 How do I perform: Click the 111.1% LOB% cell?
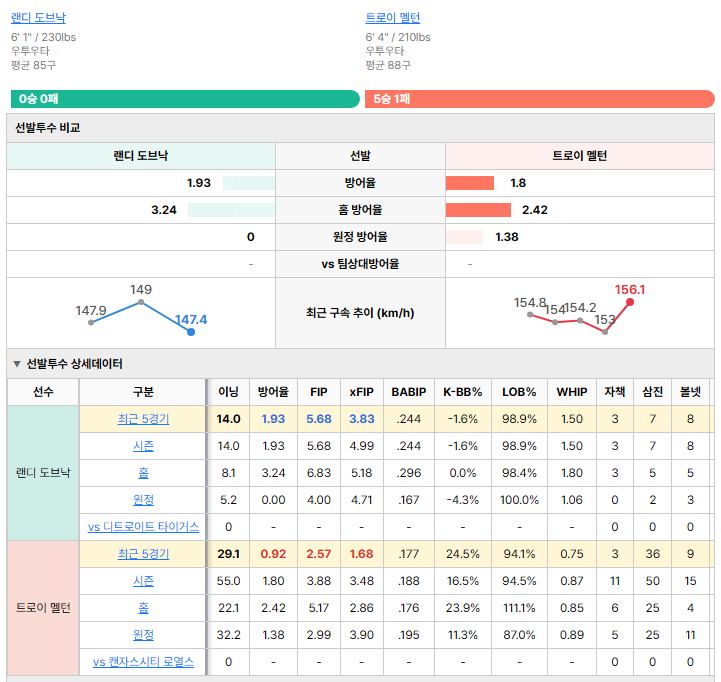point(519,608)
